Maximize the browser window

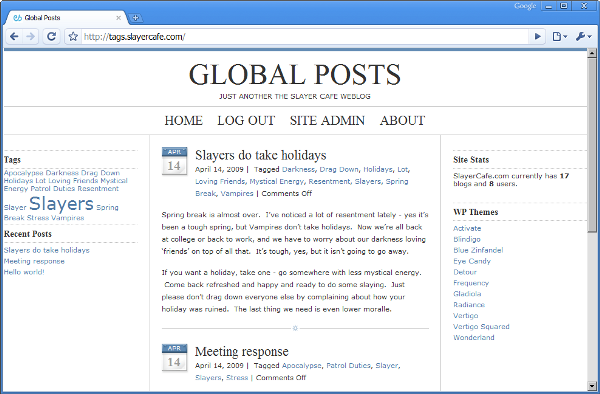pyautogui.click(x=564, y=7)
